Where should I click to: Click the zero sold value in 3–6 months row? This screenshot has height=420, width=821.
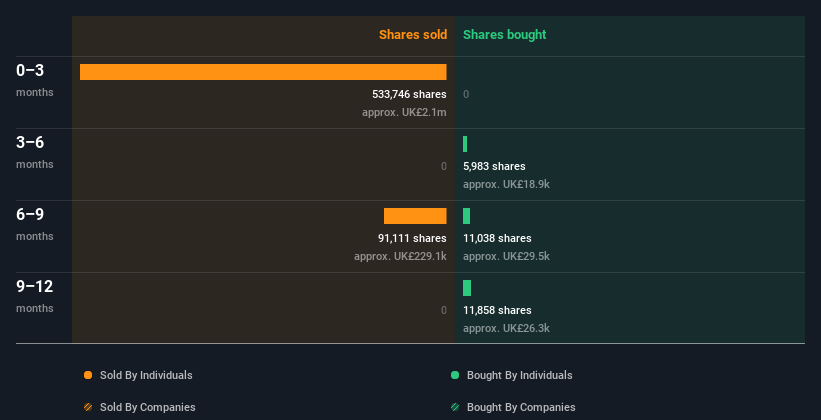[x=444, y=167]
